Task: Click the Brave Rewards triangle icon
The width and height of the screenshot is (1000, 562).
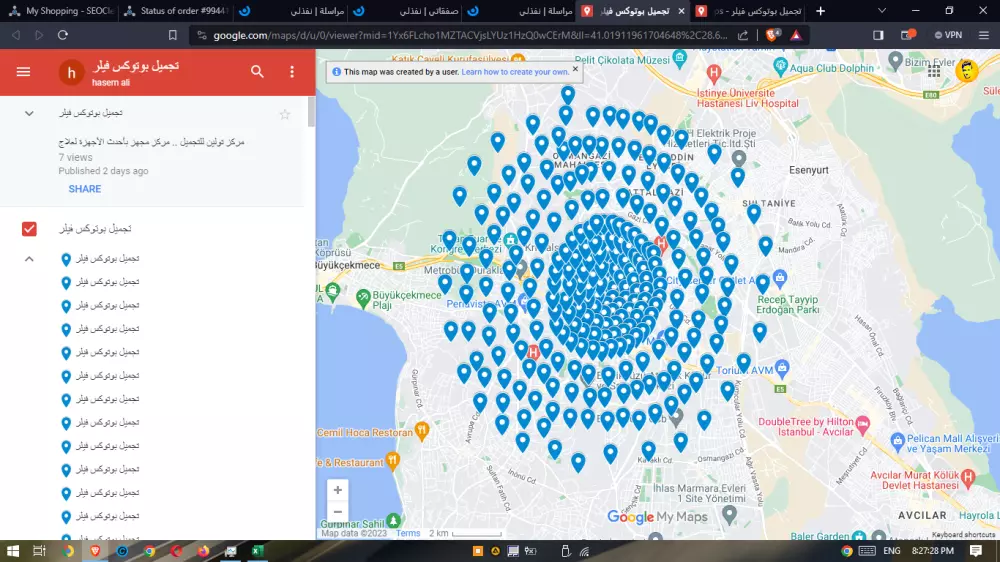Action: [x=796, y=35]
